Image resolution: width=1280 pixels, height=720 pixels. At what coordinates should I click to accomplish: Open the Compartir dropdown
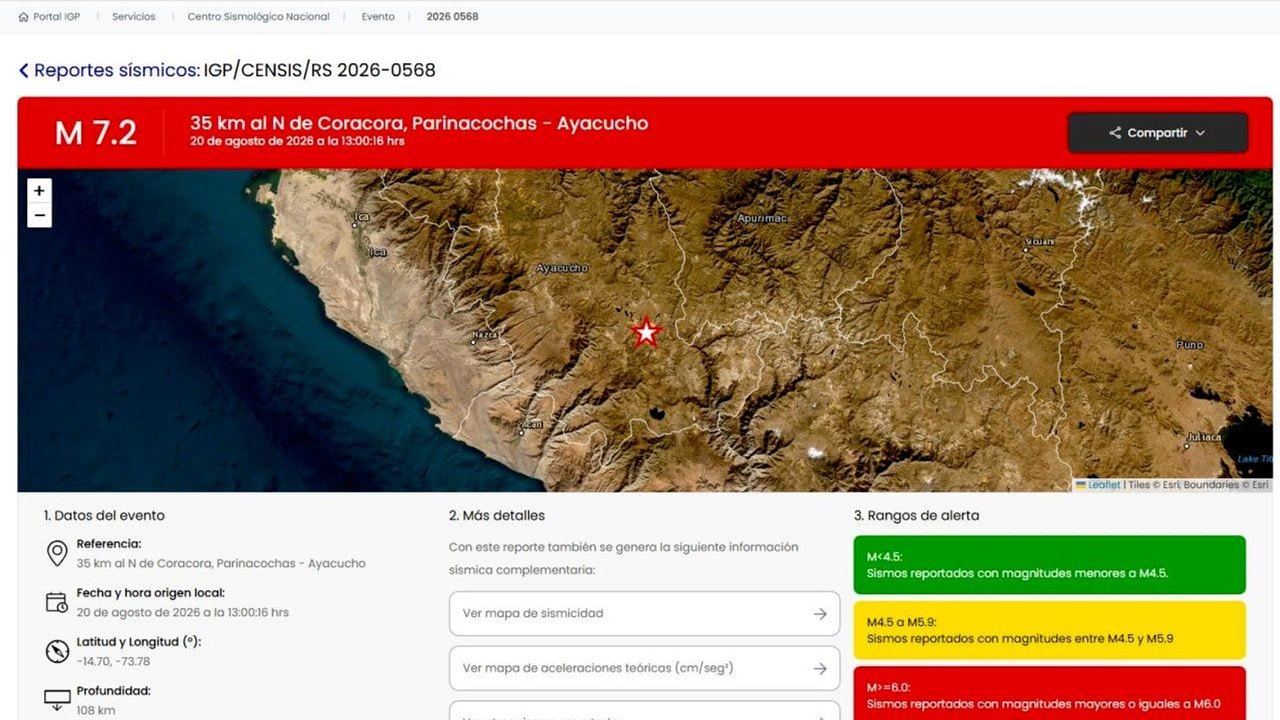(x=1157, y=133)
